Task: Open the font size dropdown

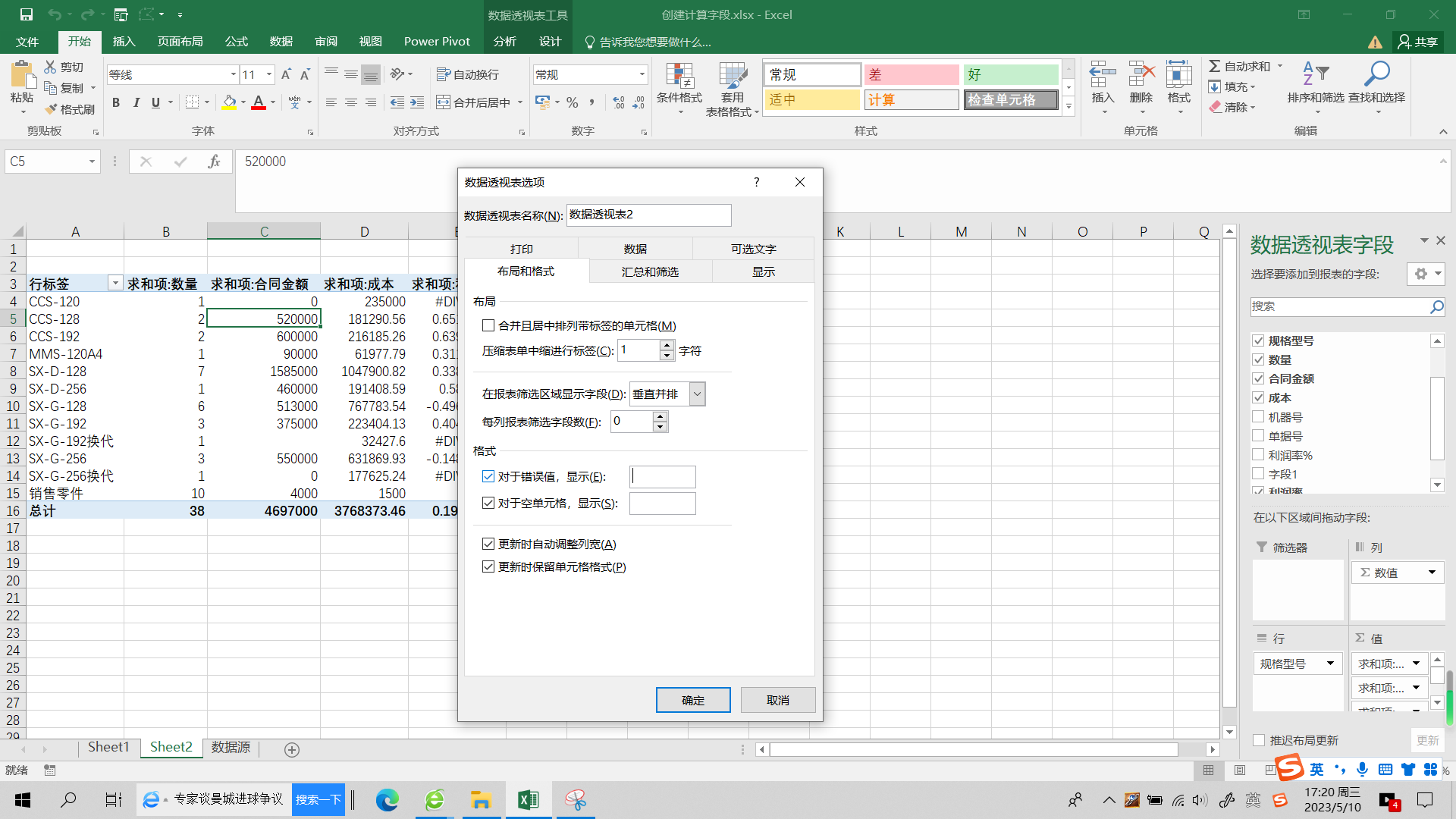Action: 268,74
